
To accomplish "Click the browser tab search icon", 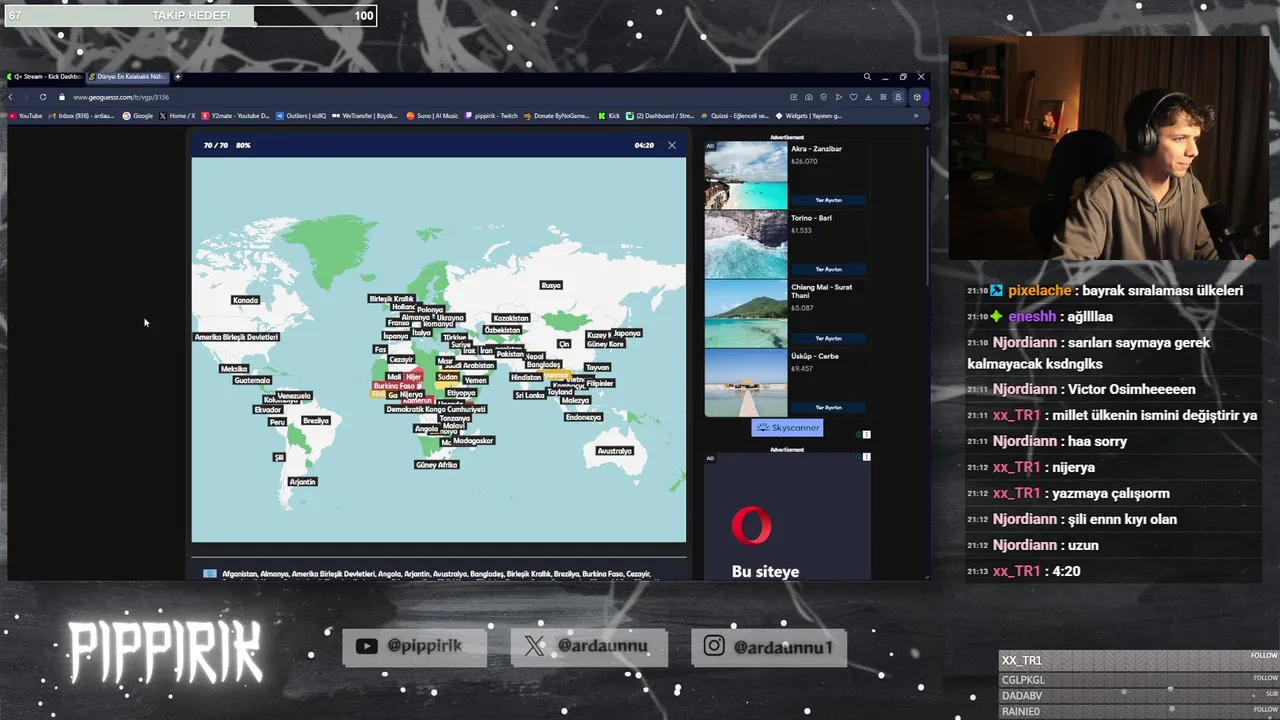I will click(867, 77).
